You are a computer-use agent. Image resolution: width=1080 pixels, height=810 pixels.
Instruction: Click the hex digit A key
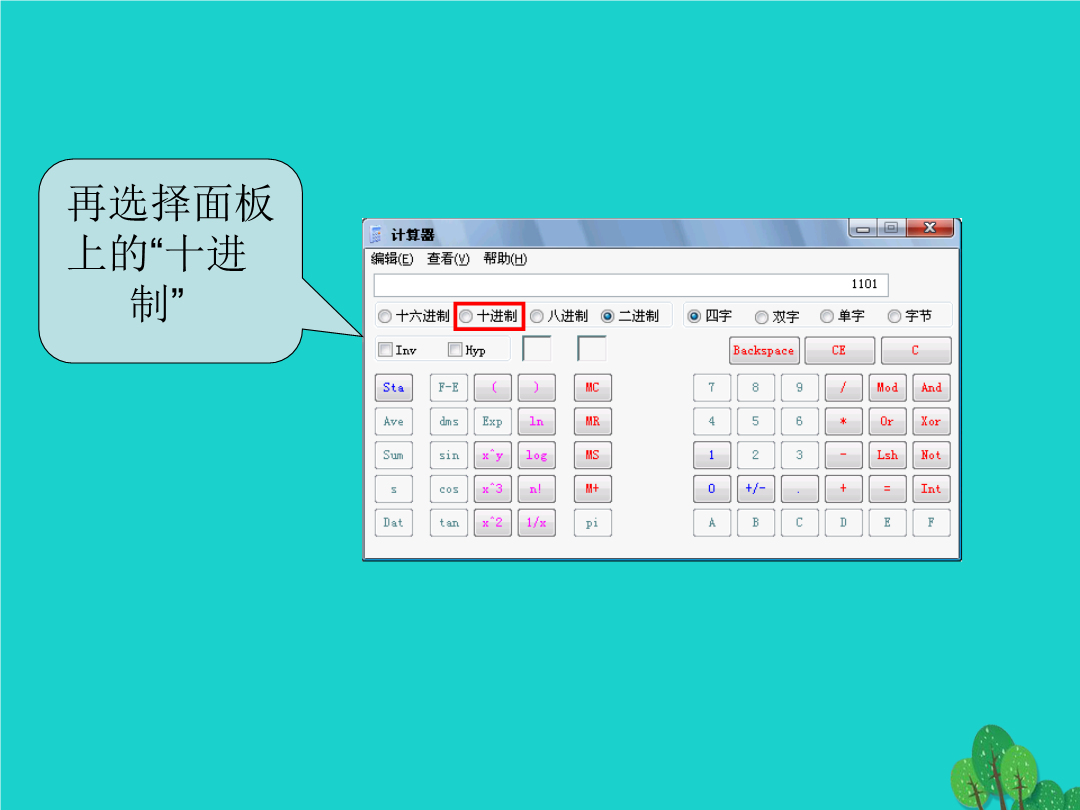pos(712,523)
